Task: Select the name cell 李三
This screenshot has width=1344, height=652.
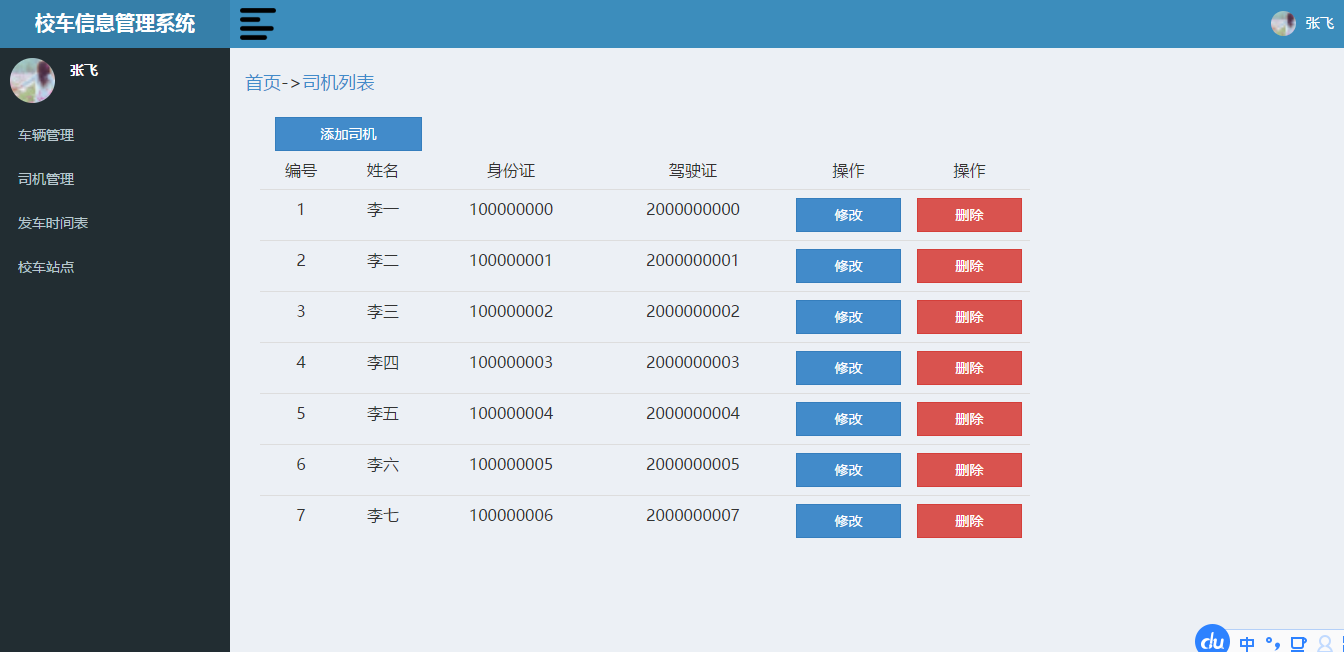Action: (383, 311)
